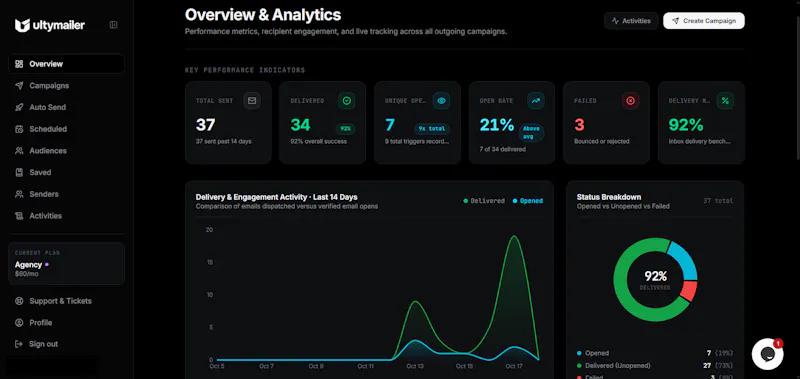
Task: Open Support & Tickets
Action: pos(66,301)
